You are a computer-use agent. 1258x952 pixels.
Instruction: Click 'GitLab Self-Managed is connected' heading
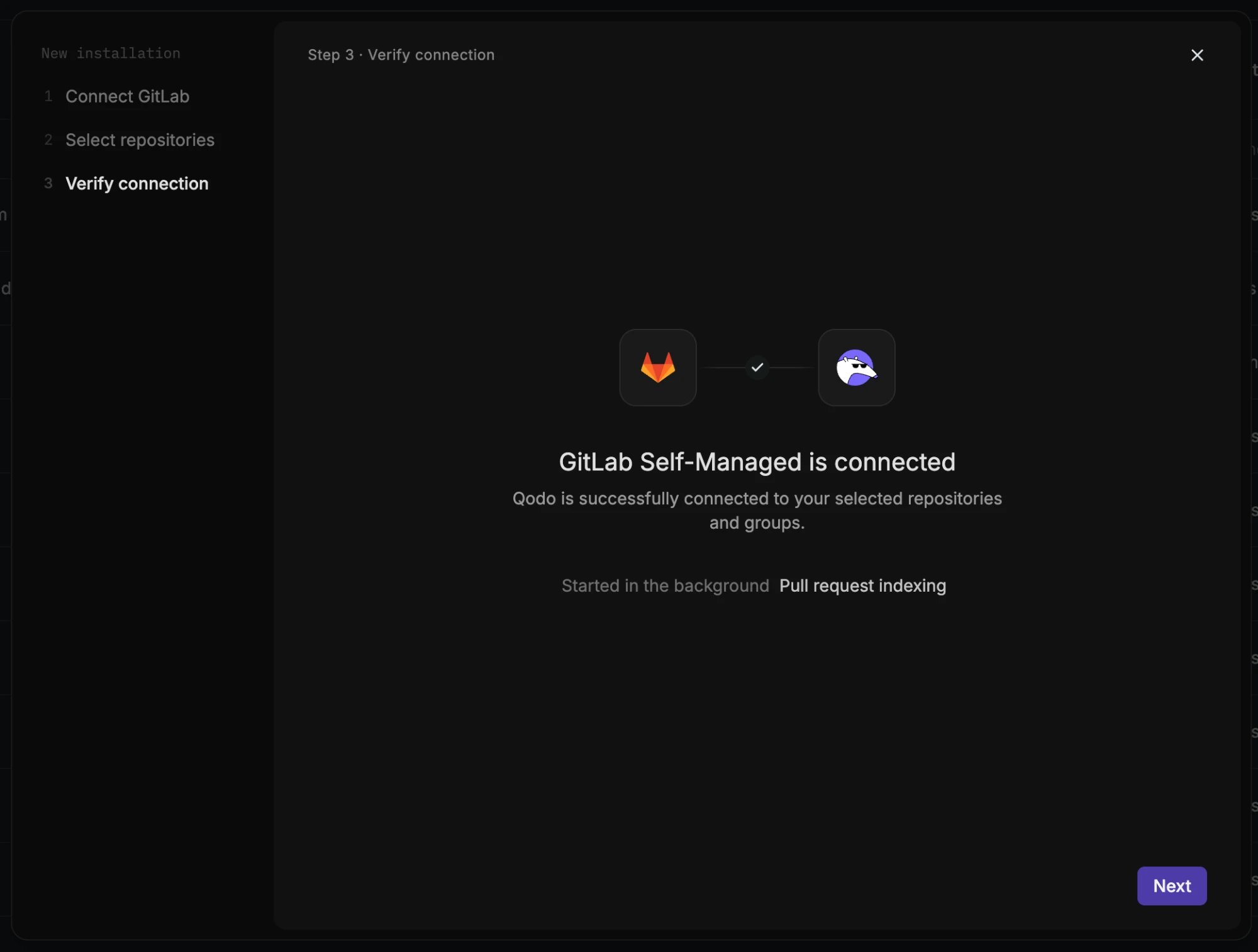point(757,462)
